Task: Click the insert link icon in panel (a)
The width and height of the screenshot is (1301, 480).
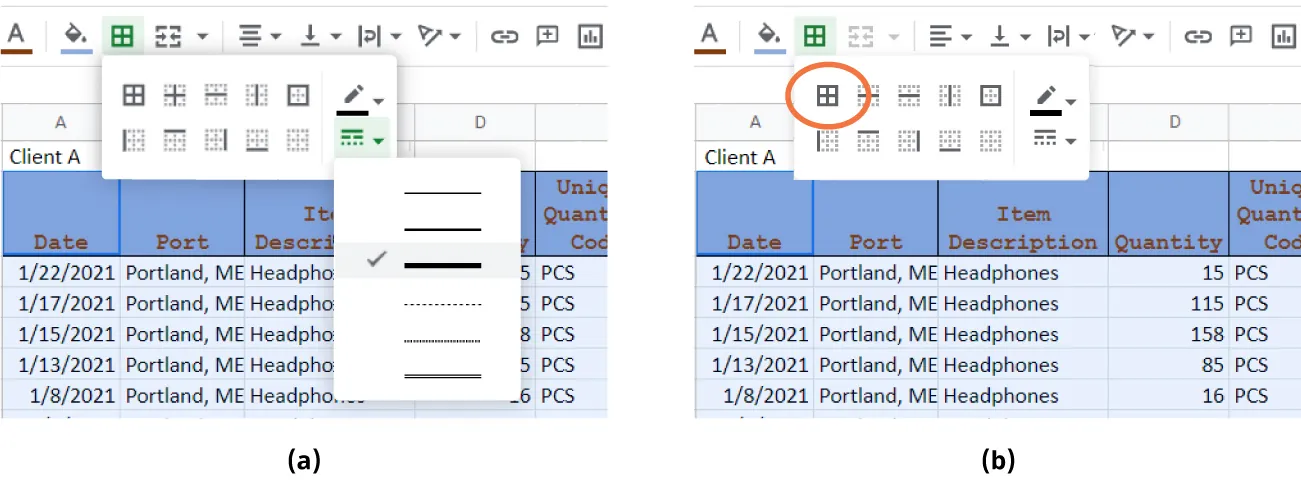Action: point(505,36)
